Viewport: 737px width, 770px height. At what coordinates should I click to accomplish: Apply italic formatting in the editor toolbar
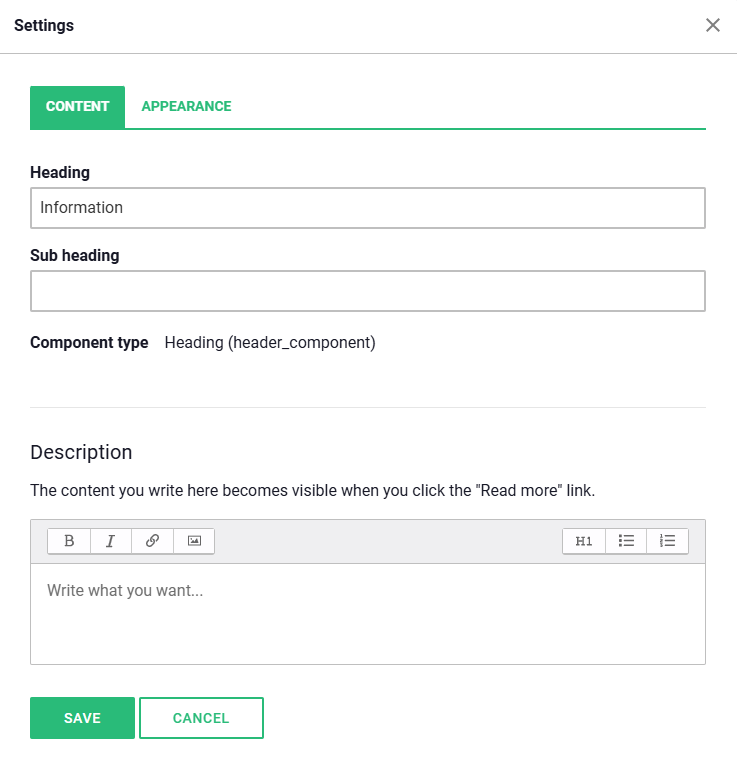point(111,541)
